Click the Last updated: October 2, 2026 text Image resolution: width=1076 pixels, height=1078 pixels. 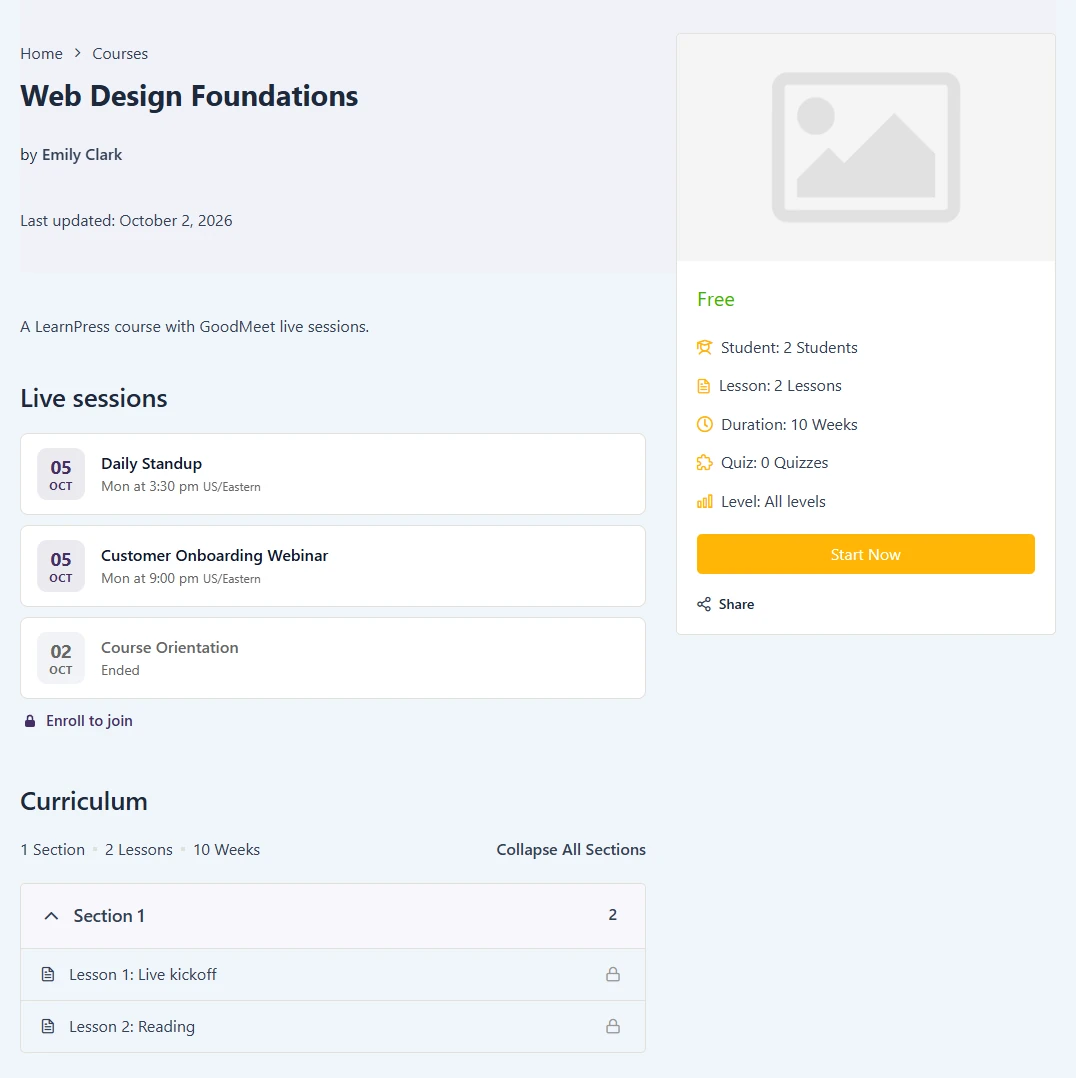[x=127, y=221]
